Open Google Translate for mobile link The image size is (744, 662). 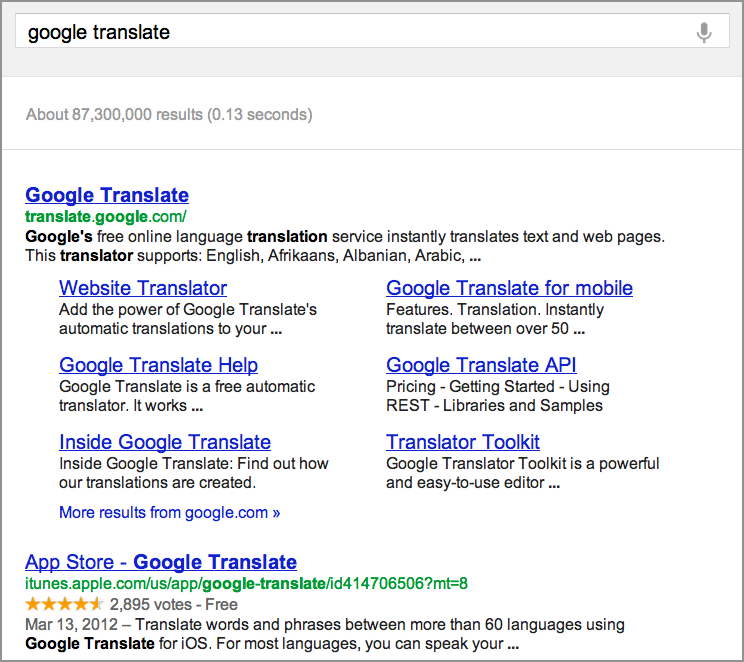click(x=509, y=288)
